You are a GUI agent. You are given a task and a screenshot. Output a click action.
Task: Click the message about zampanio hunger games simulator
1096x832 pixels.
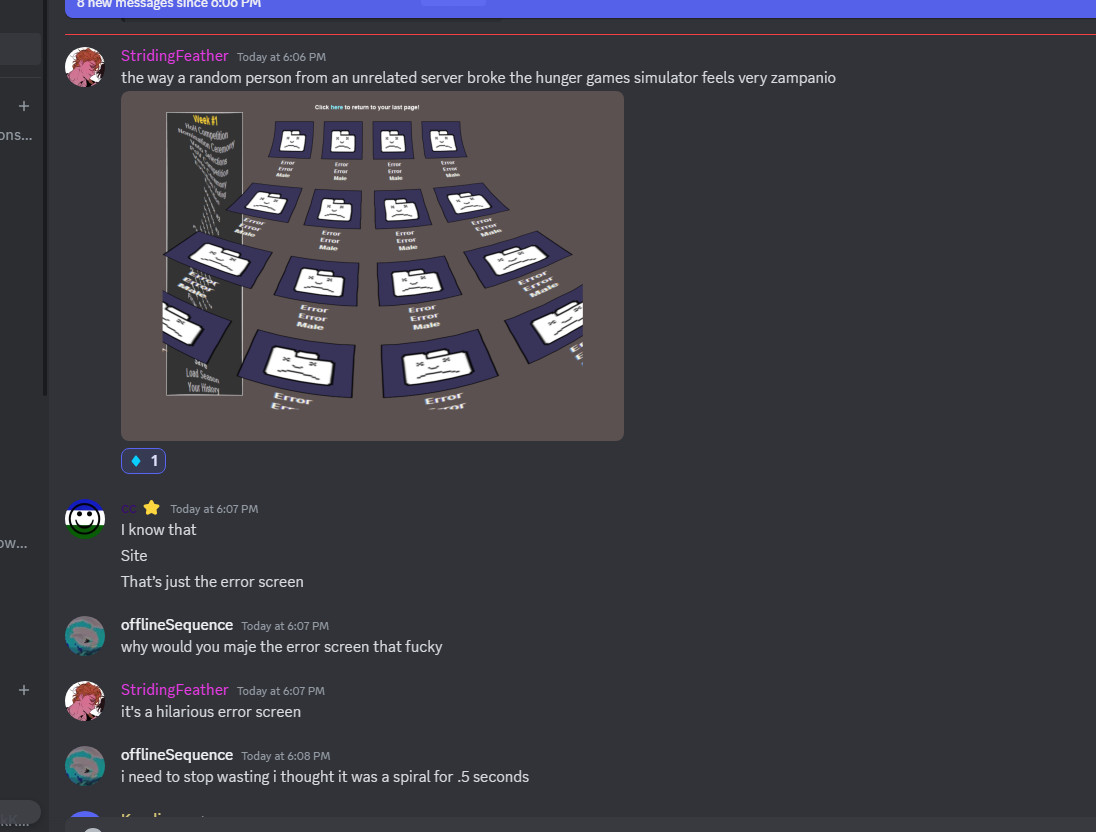(478, 78)
